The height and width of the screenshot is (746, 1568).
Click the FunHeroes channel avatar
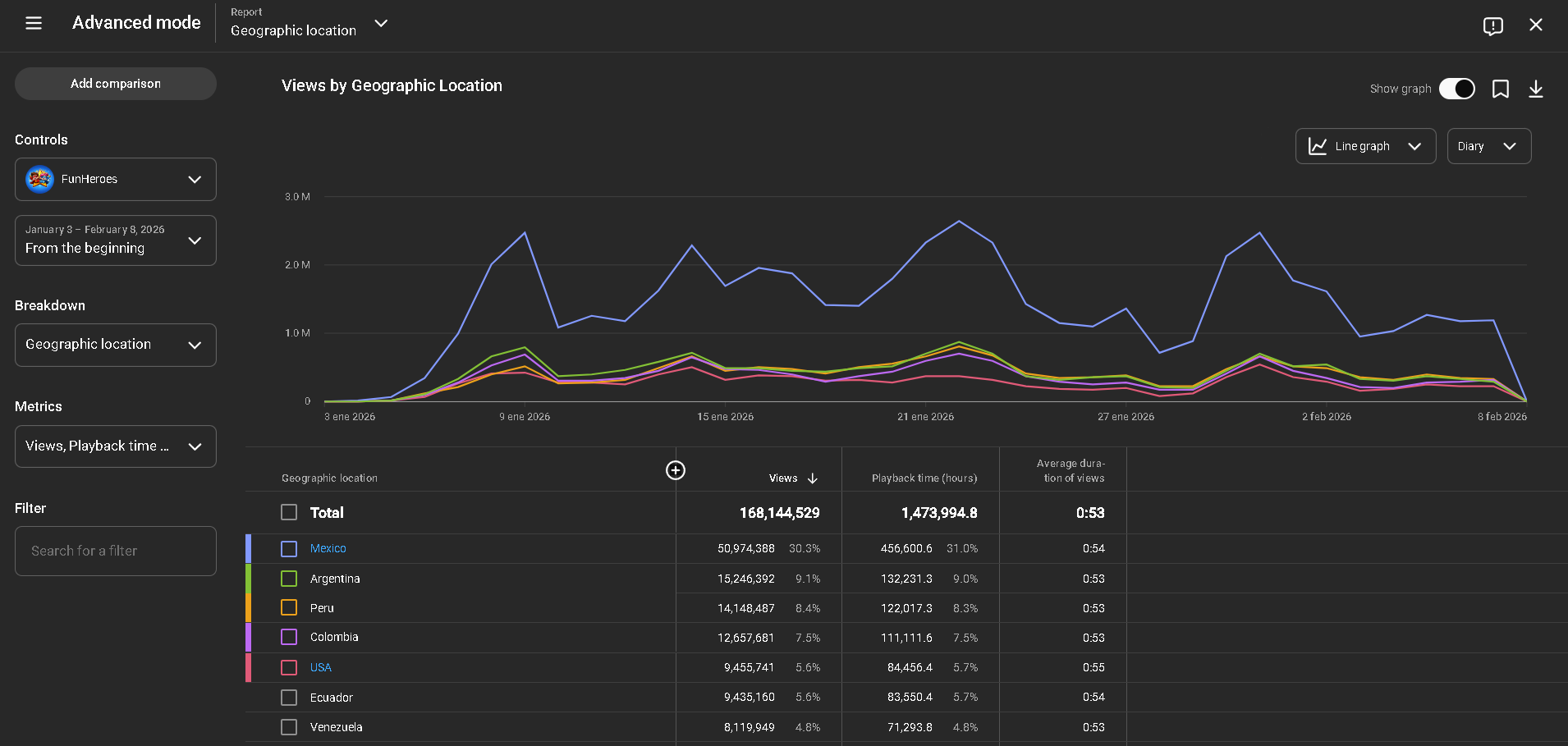coord(40,179)
